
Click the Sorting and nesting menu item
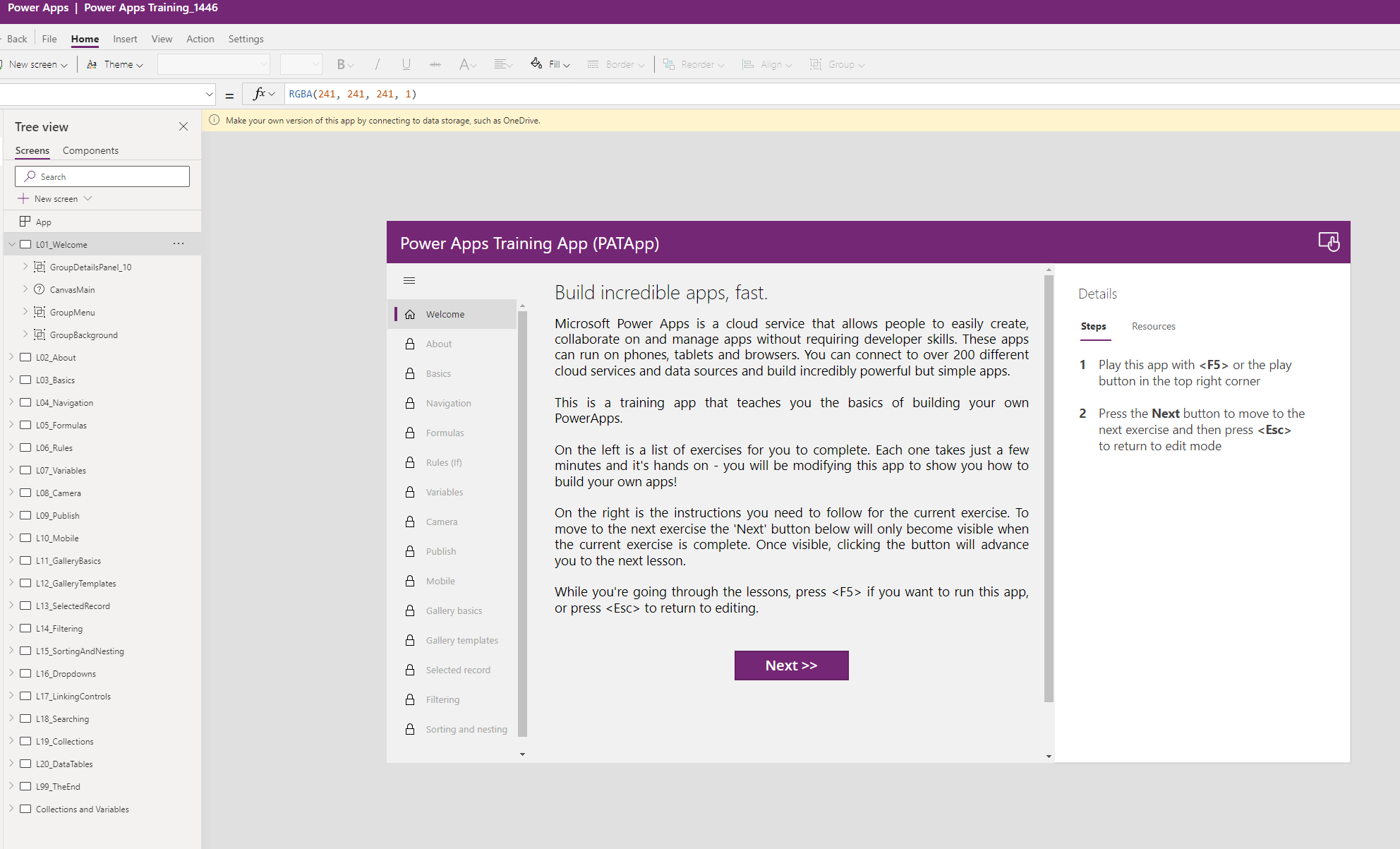coord(466,729)
